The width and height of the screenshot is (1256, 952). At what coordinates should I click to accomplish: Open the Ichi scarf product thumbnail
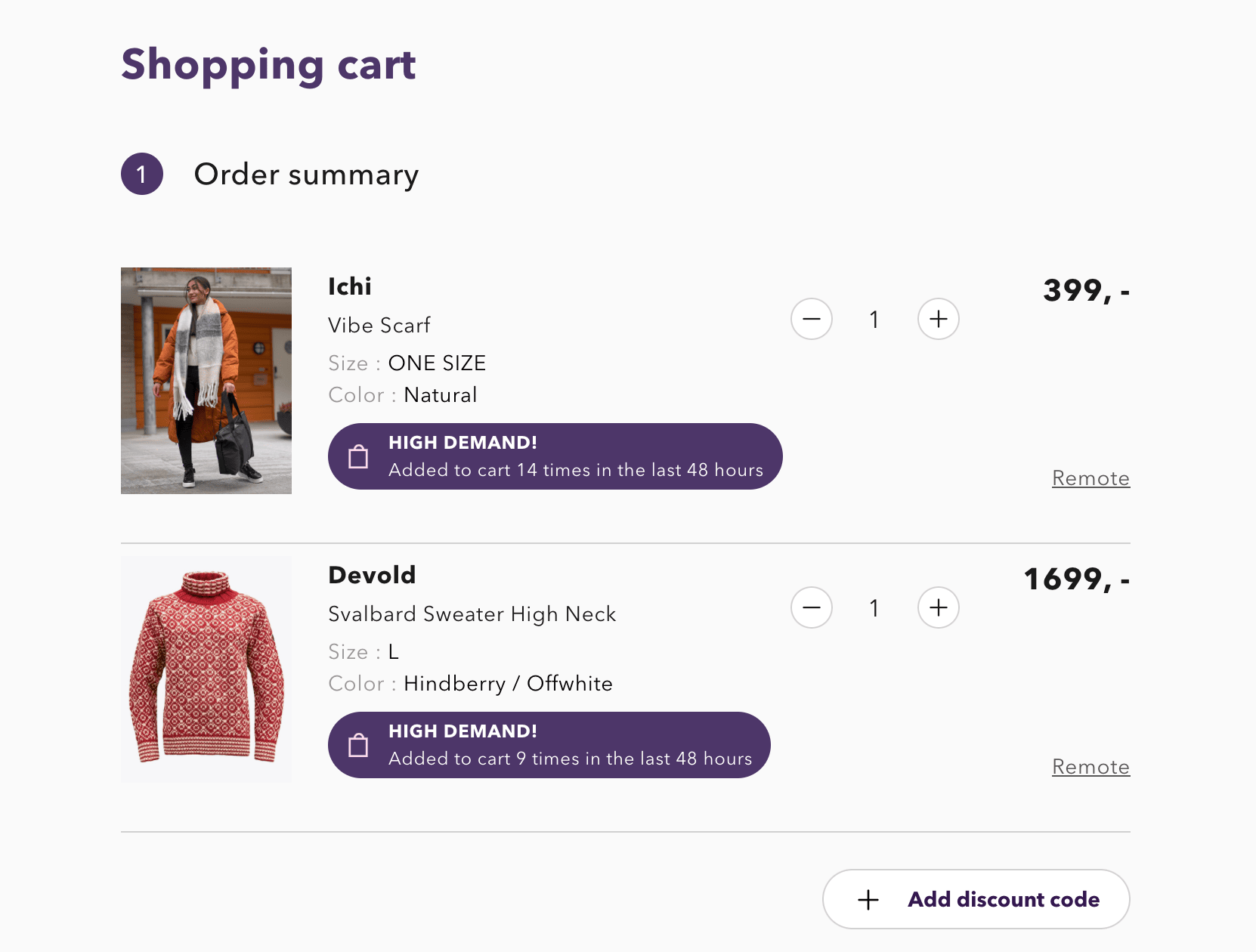coord(206,381)
